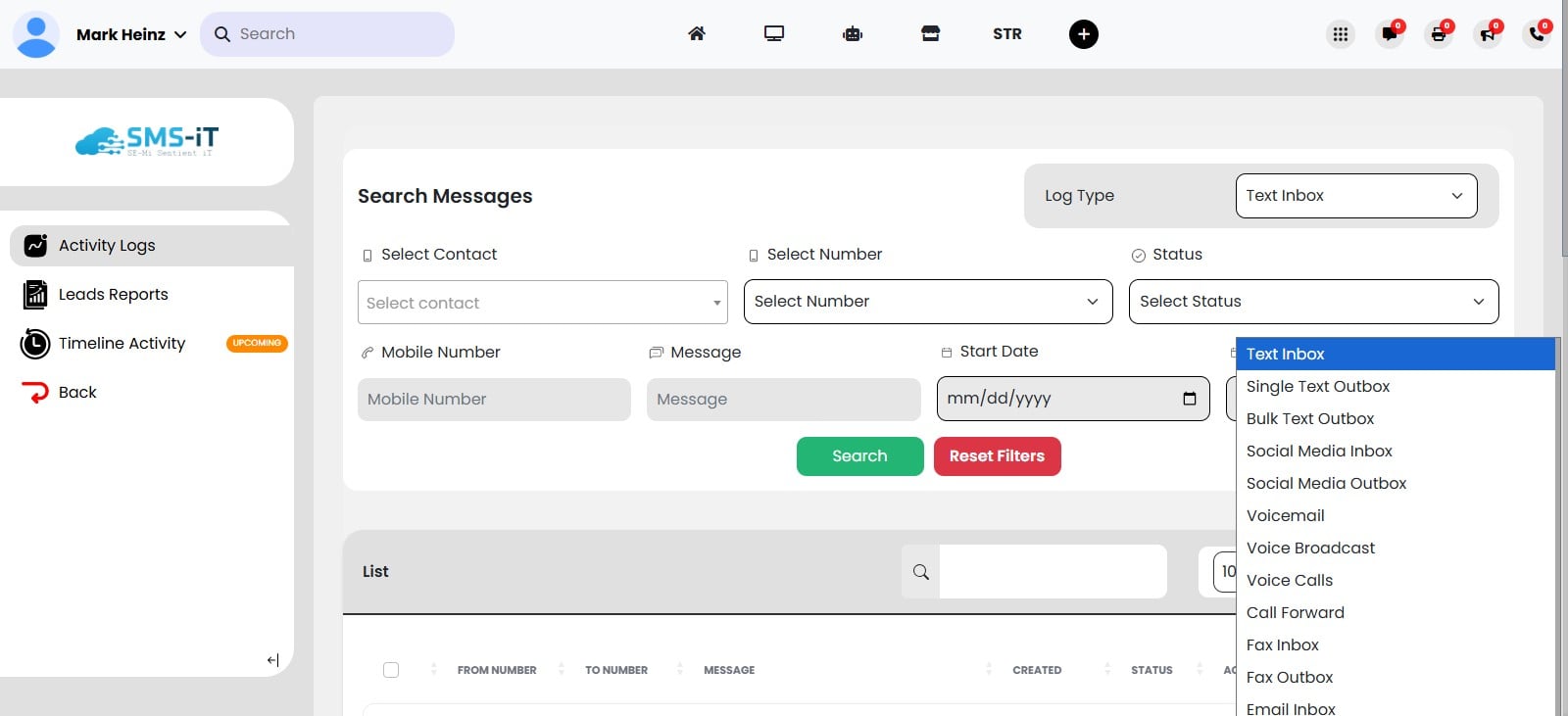Open the Home icon in top navigation
The width and height of the screenshot is (1568, 716).
click(x=697, y=34)
